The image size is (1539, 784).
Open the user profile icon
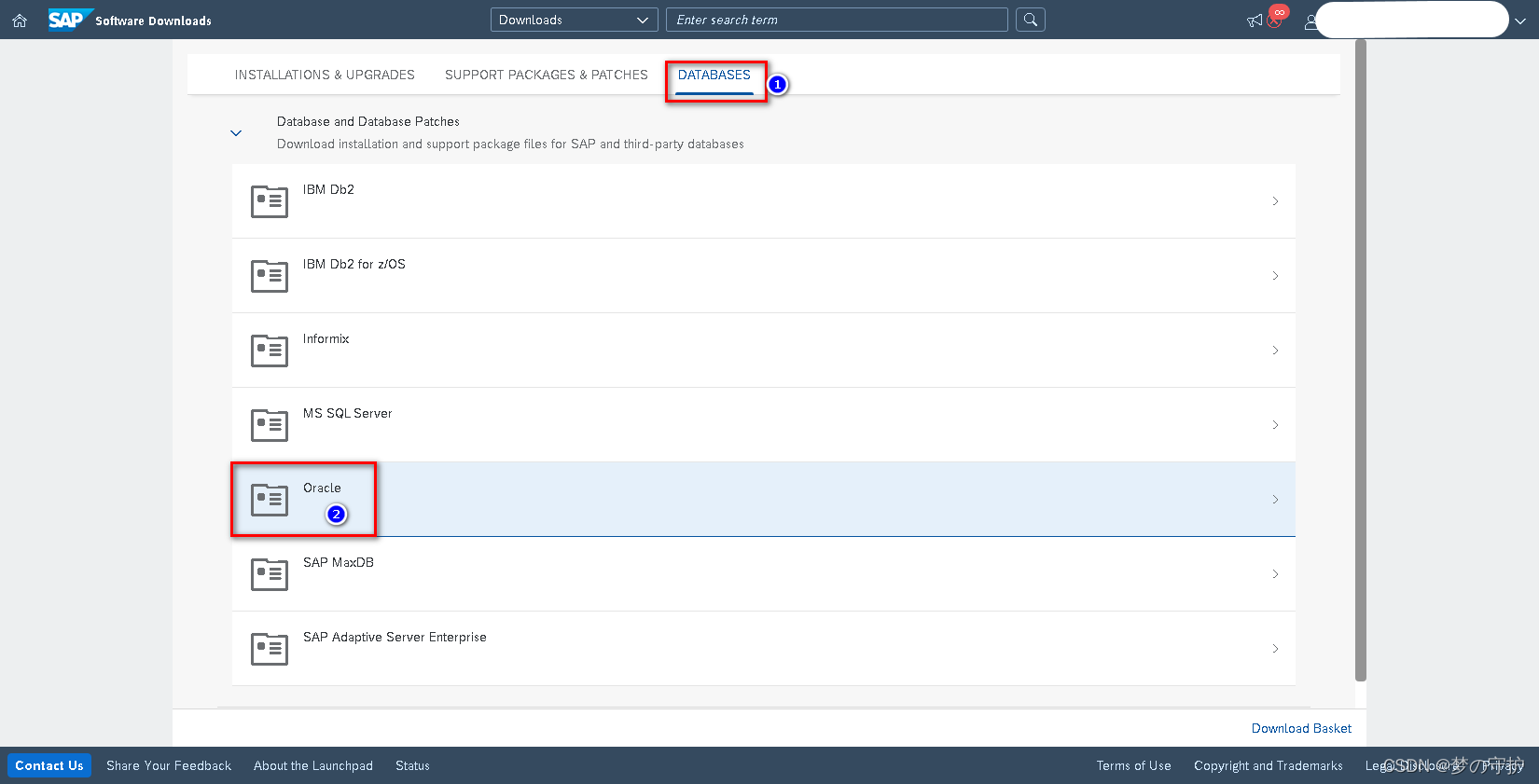point(1310,21)
